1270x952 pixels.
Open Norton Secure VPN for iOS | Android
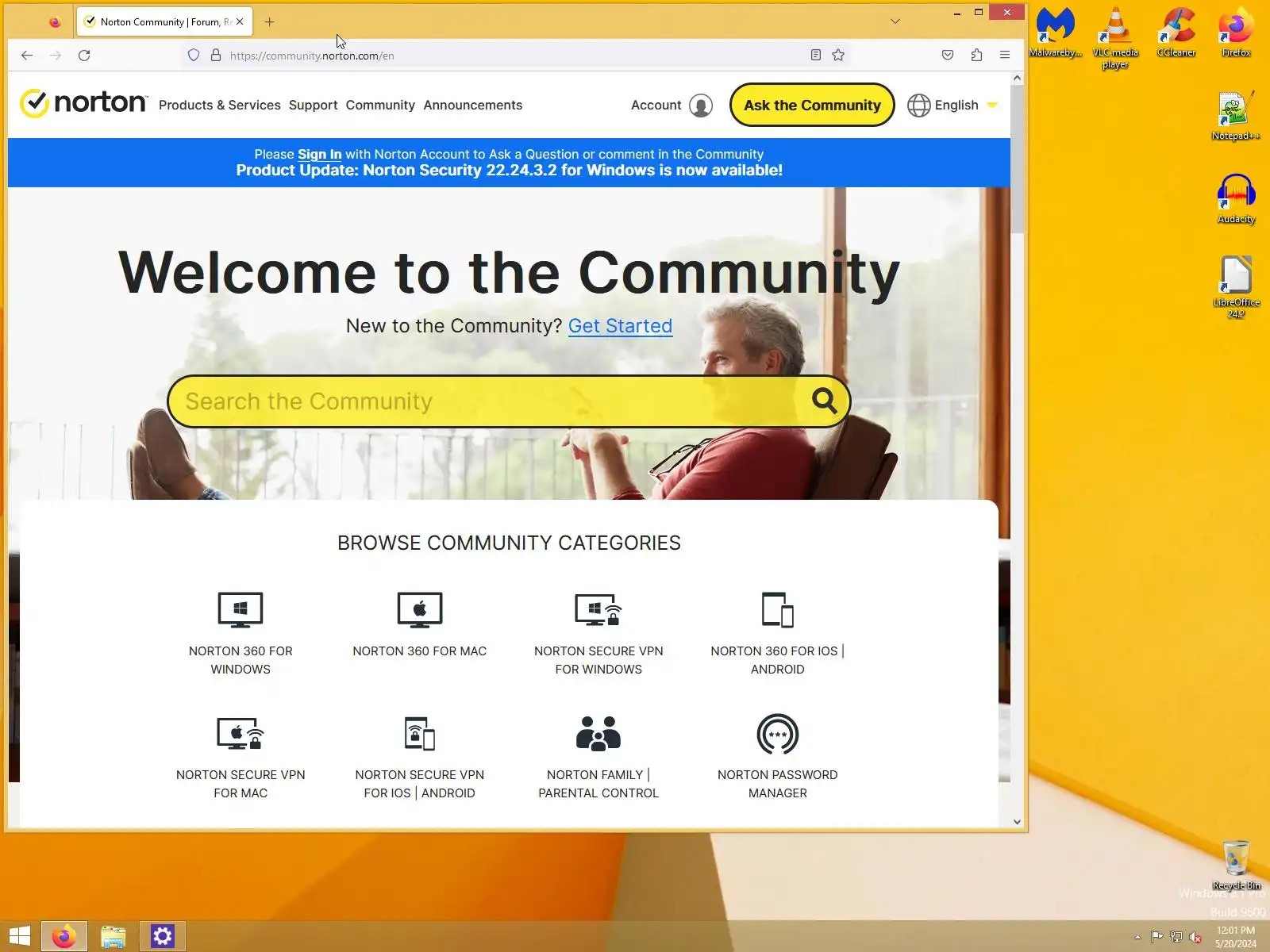pyautogui.click(x=420, y=758)
